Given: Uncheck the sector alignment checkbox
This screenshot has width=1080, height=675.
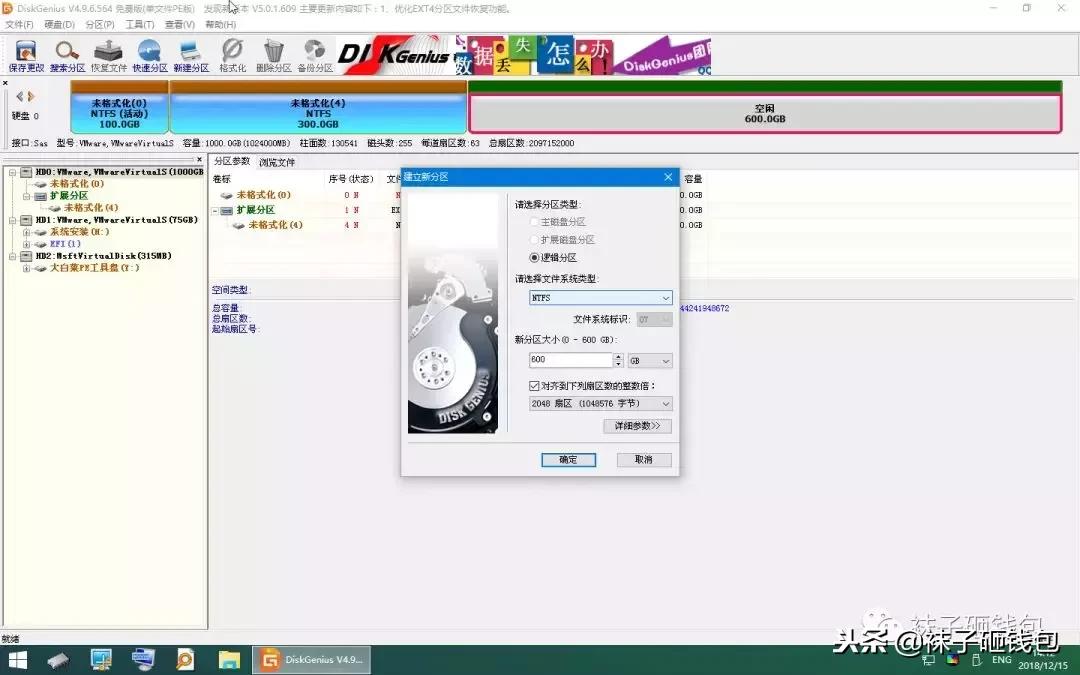Looking at the screenshot, I should [535, 385].
